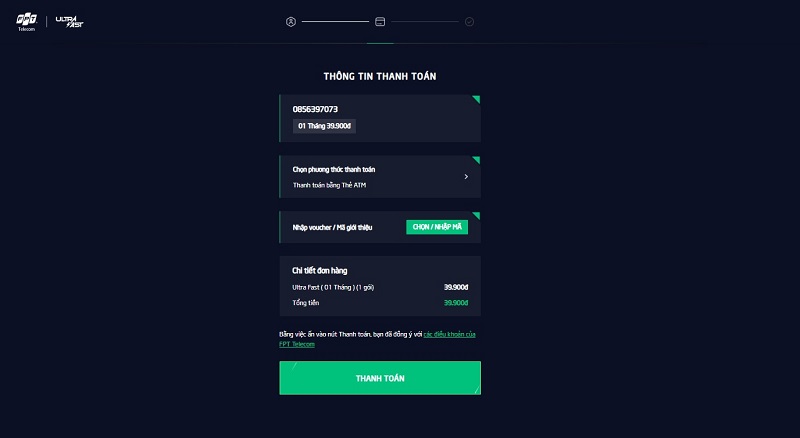Click the Ultra Fast logo
800x438 pixels.
69,21
